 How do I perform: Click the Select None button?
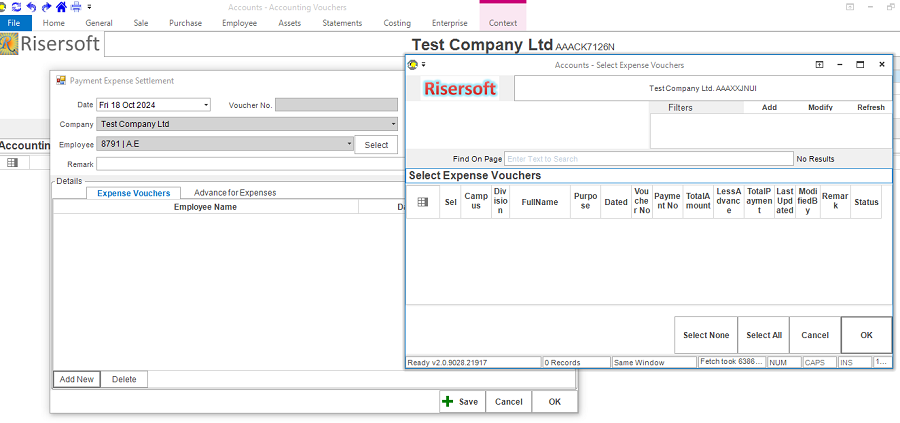coord(706,335)
